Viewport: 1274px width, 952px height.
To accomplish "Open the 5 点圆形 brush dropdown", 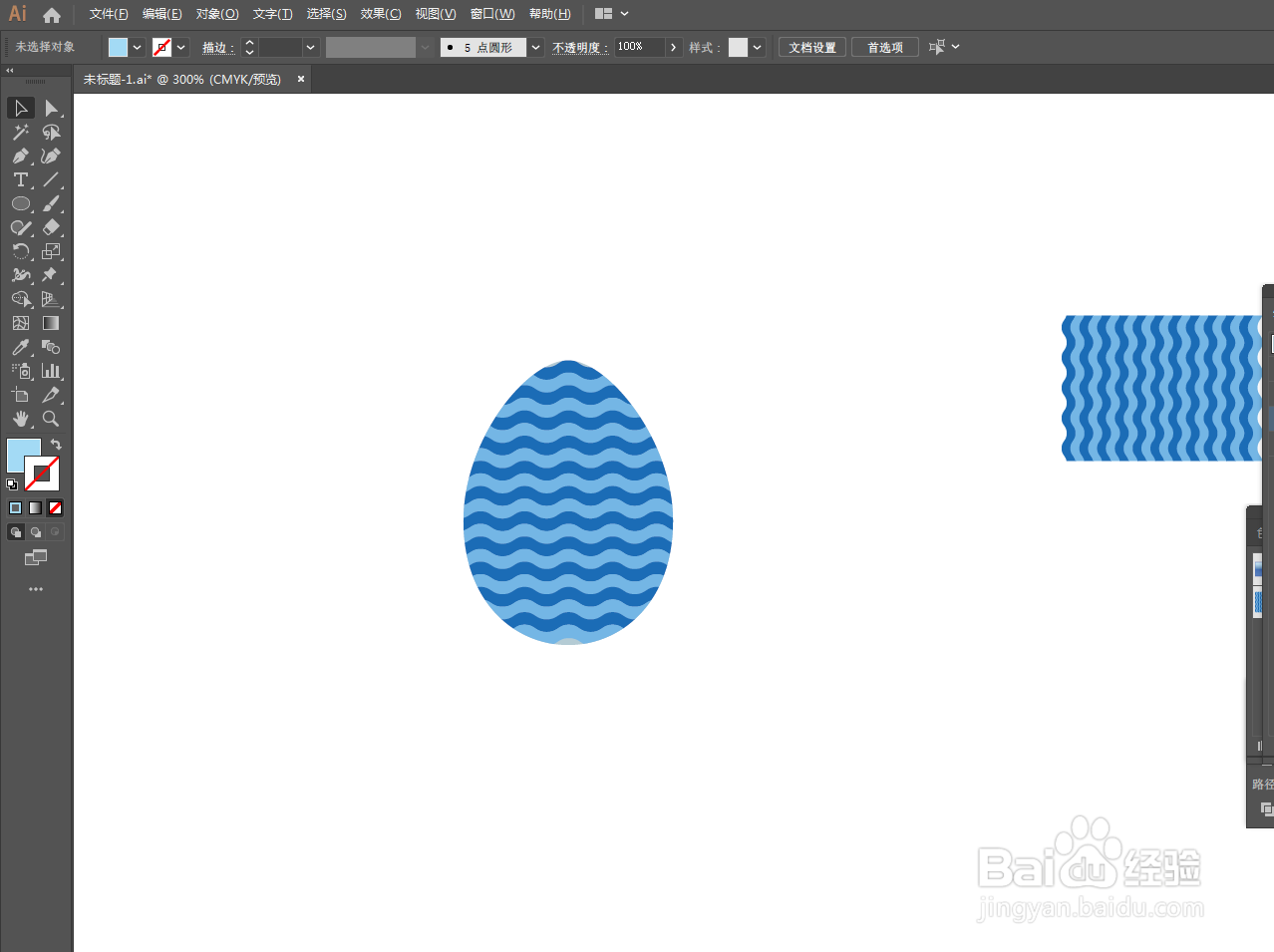I will click(x=536, y=47).
